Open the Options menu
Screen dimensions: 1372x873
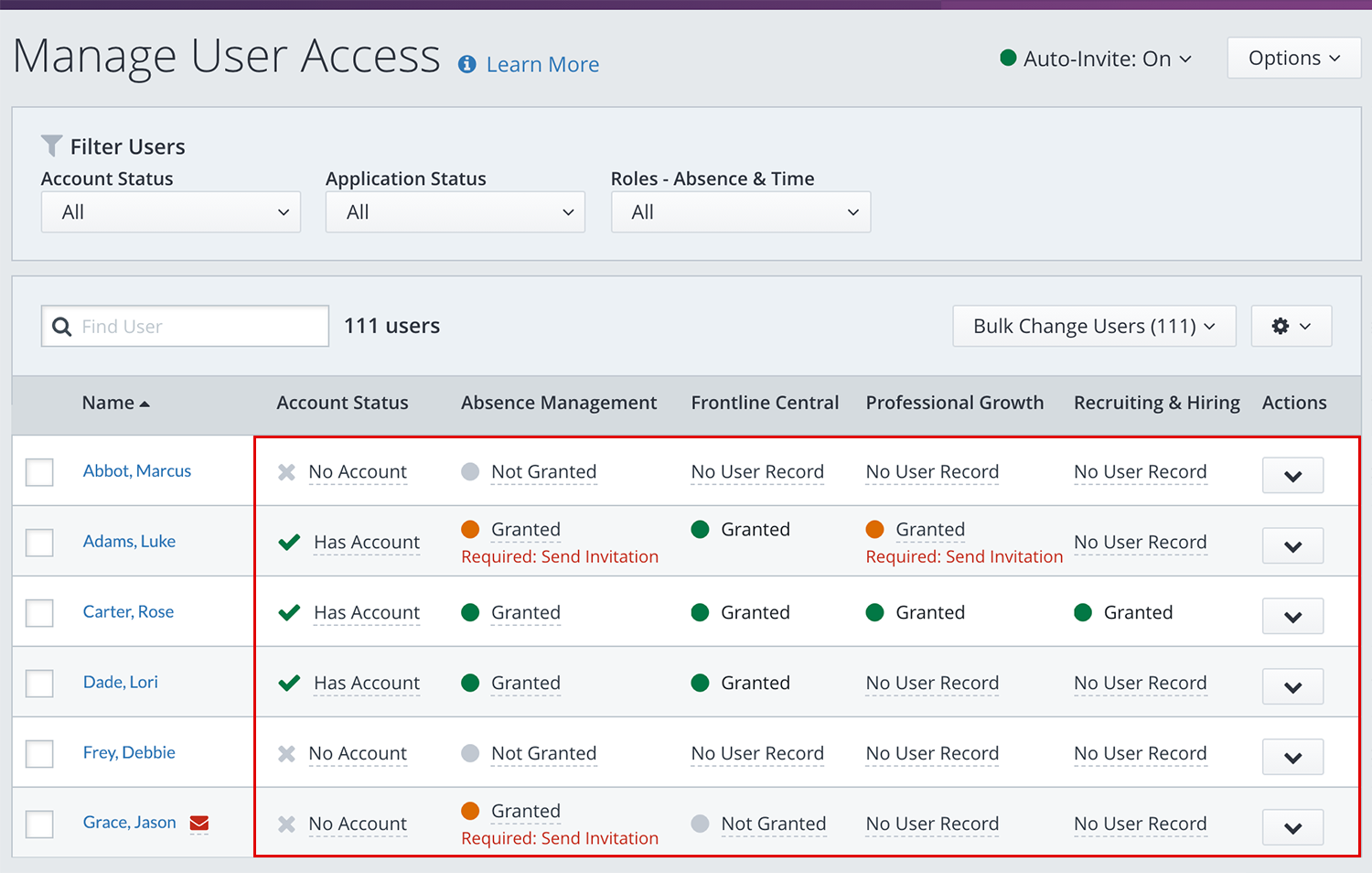coord(1293,59)
